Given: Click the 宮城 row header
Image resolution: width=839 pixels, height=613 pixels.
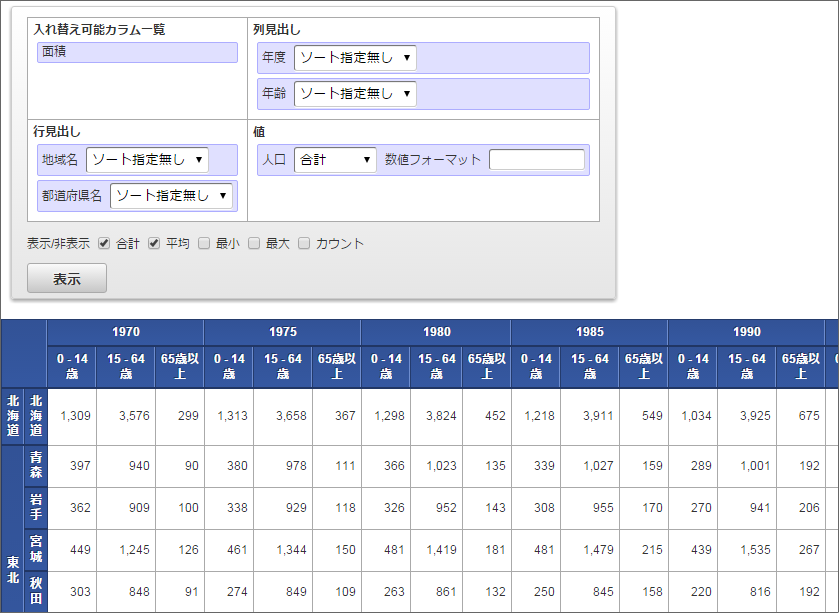Looking at the screenshot, I should [36, 549].
